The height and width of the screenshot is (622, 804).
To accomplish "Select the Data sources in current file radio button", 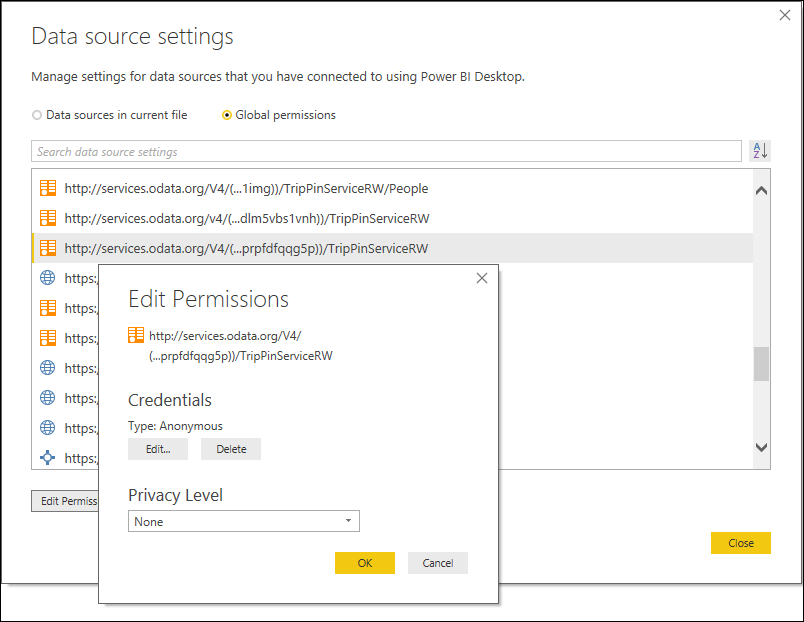I will click(x=37, y=115).
